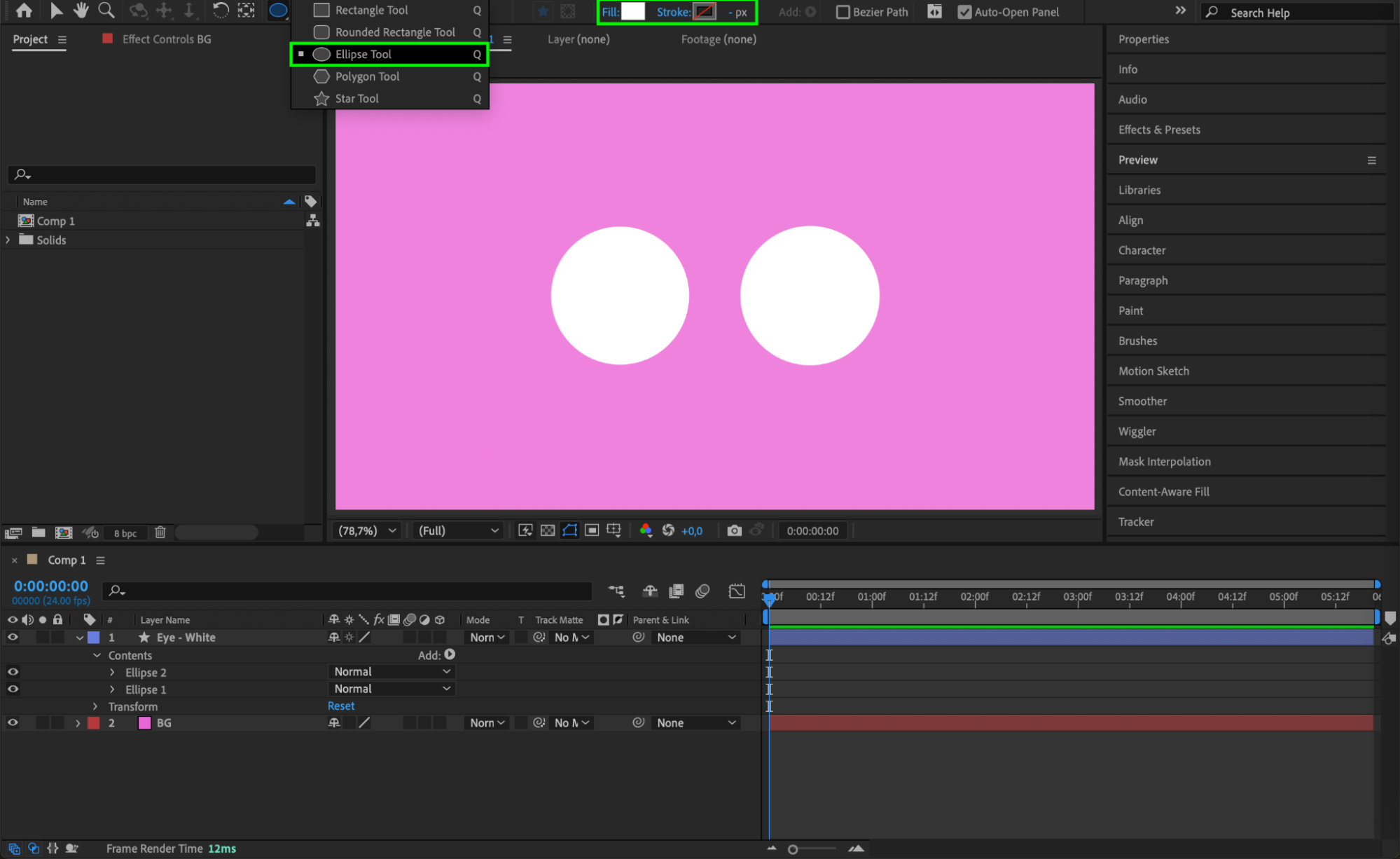Switch to the Effect Controls BG tab
The height and width of the screenshot is (859, 1400).
(166, 39)
